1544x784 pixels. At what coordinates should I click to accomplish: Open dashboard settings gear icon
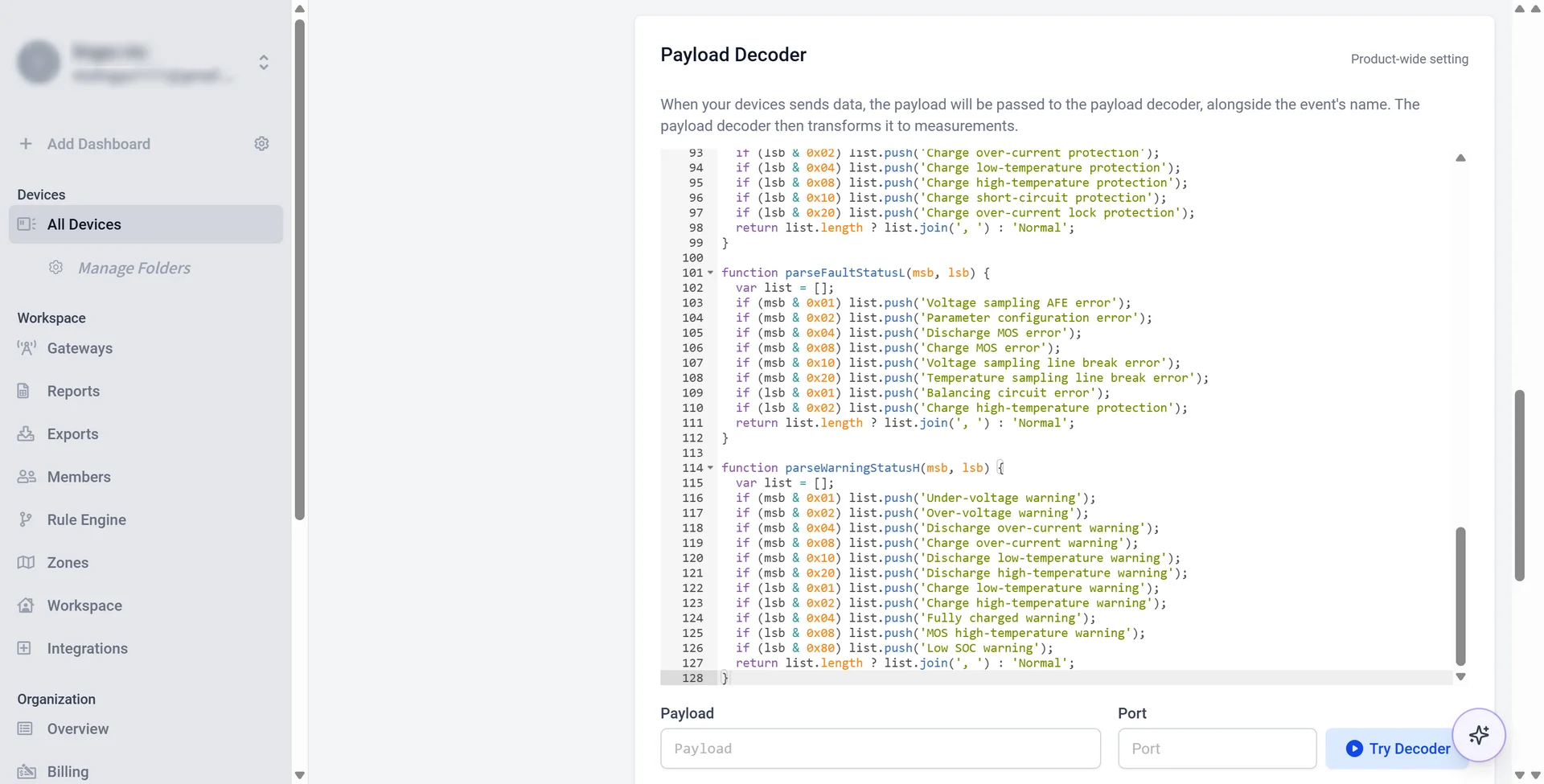click(261, 144)
